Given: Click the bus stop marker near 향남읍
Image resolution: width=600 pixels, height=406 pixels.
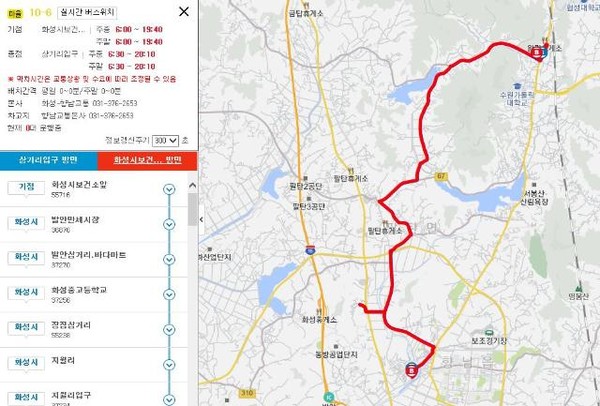Looking at the screenshot, I should (x=411, y=370).
